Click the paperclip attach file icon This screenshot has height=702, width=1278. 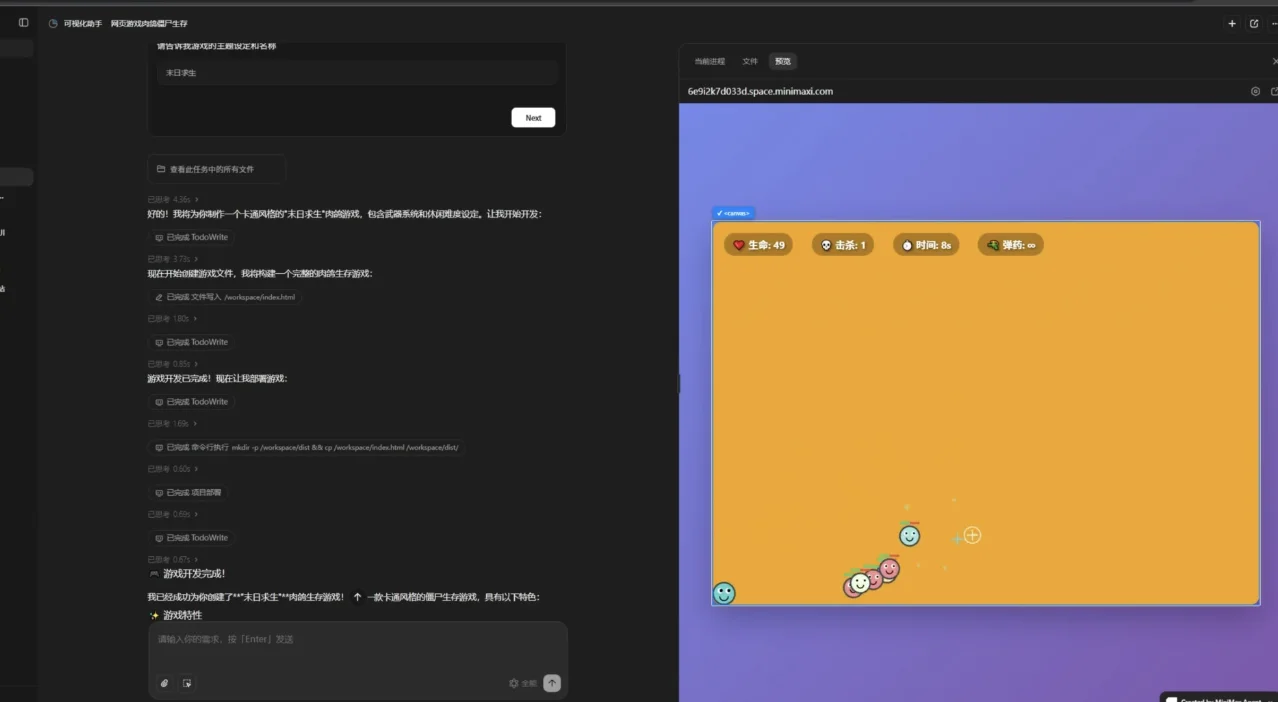[x=165, y=683]
